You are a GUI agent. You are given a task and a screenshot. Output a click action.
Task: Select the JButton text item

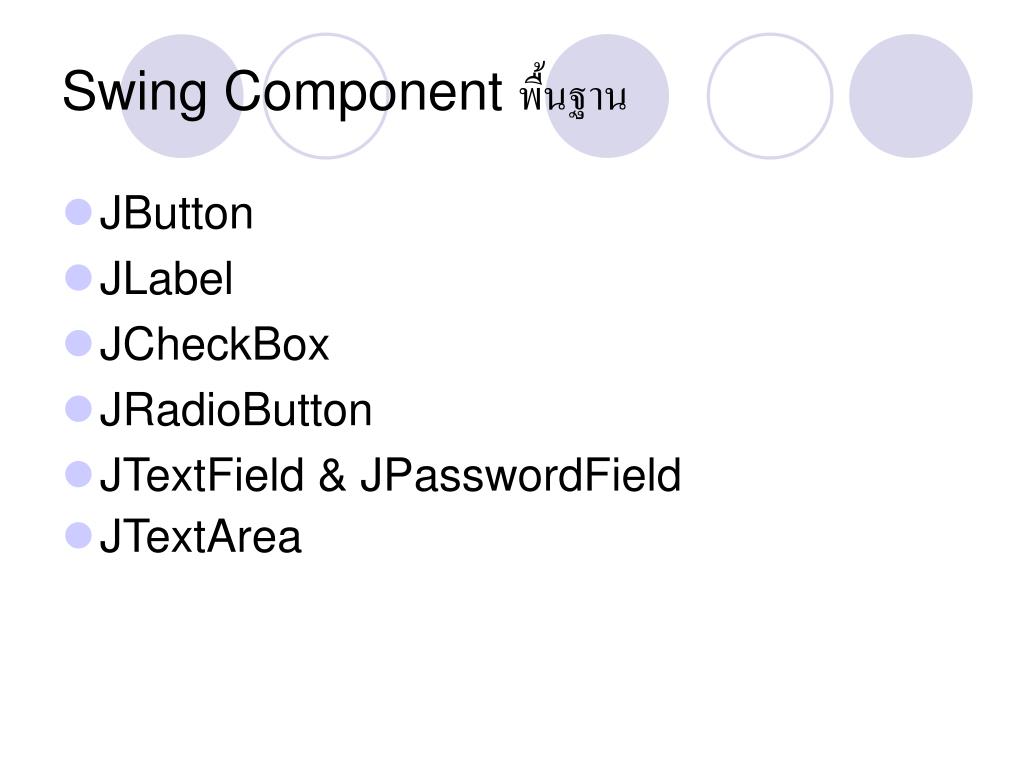pyautogui.click(x=176, y=214)
